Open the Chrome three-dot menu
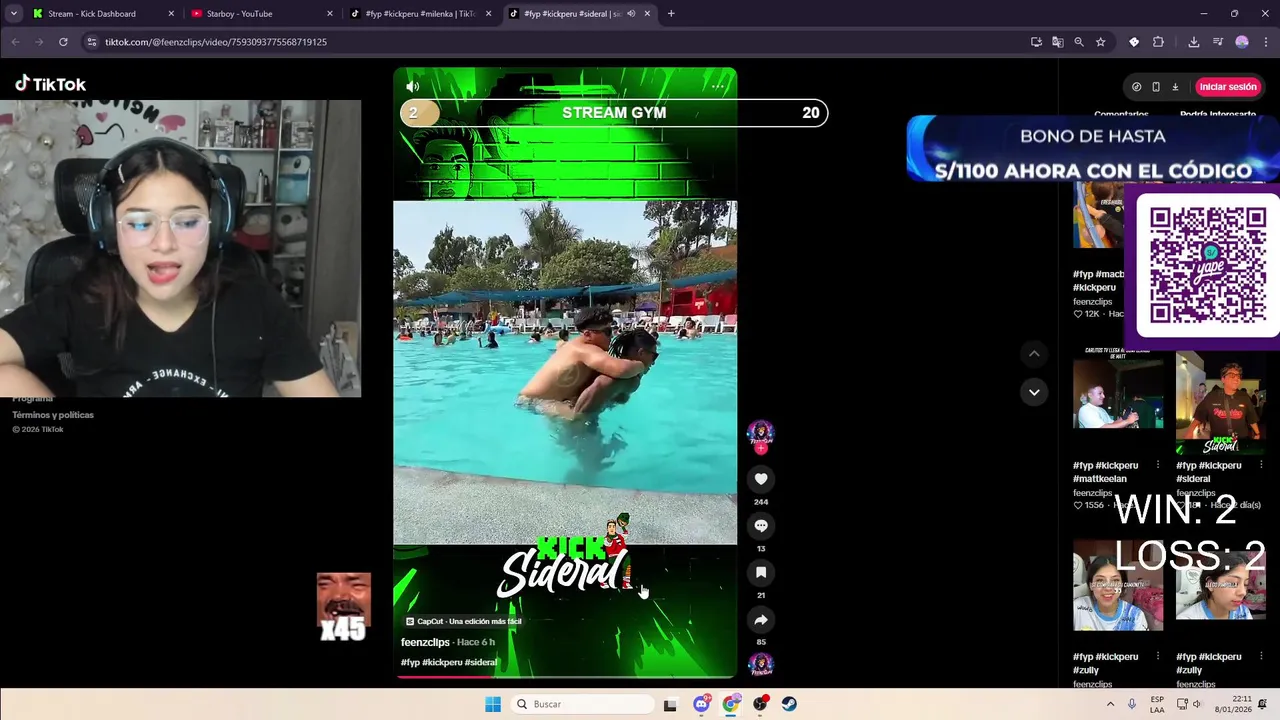1280x720 pixels. coord(1266,42)
